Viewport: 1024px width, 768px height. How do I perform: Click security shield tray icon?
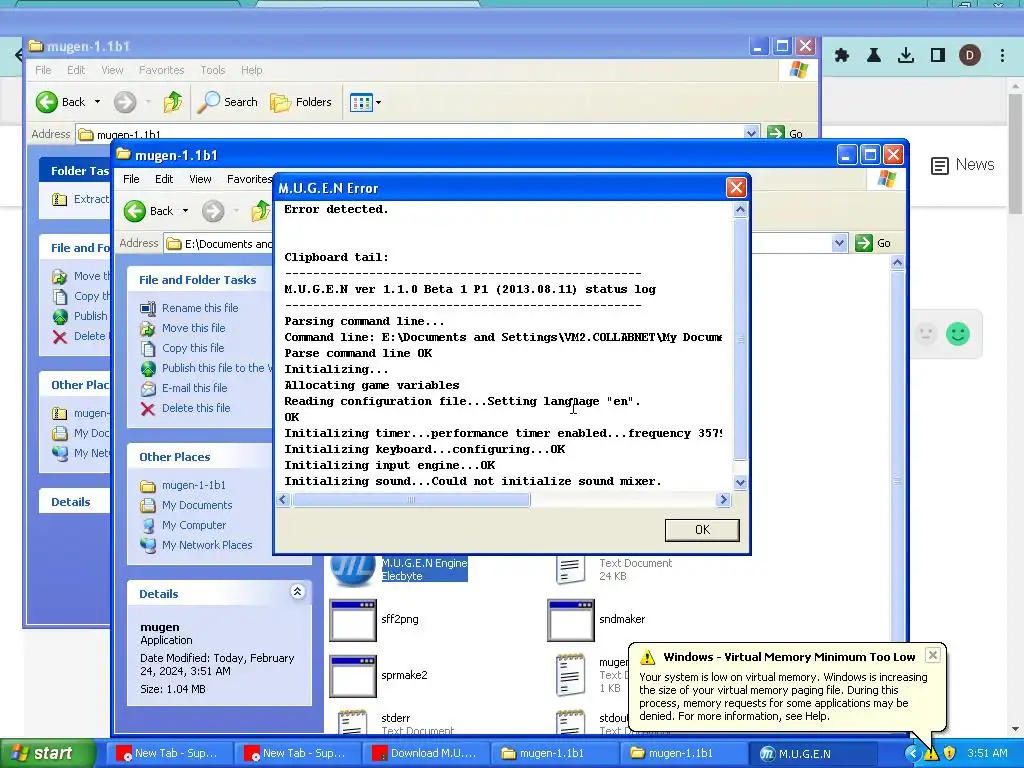pos(950,754)
